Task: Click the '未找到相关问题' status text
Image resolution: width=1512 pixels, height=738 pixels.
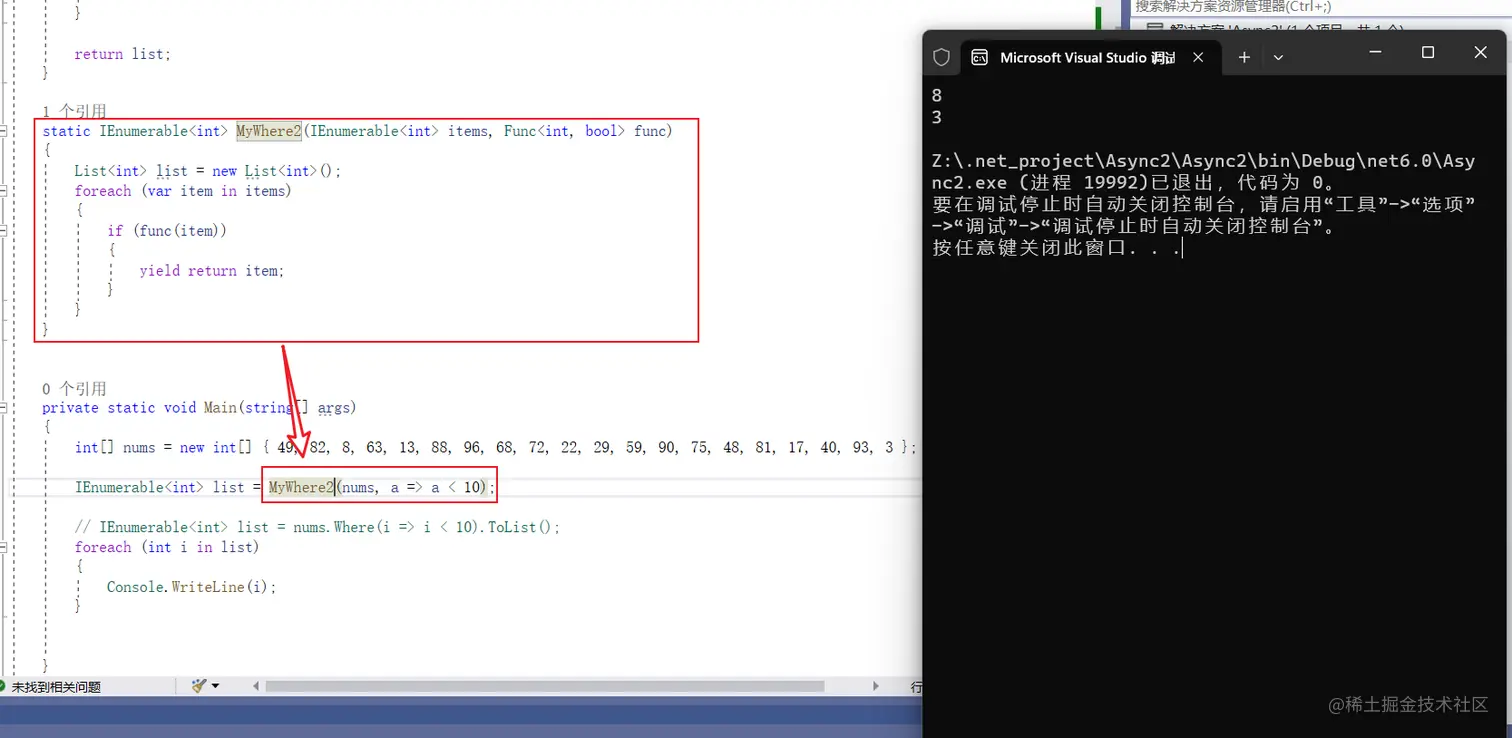Action: point(56,687)
